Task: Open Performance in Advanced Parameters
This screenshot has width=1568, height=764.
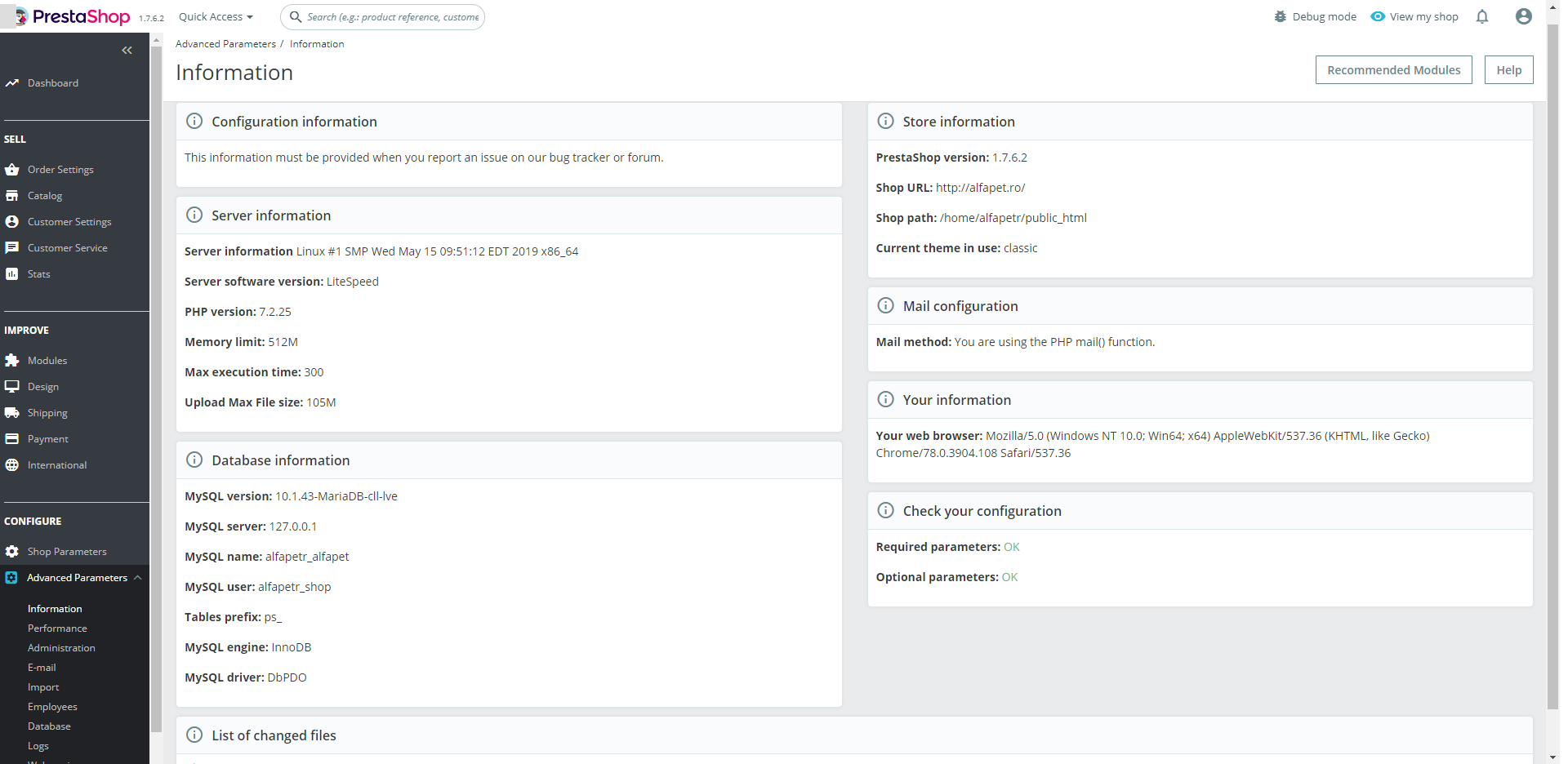Action: pos(57,629)
